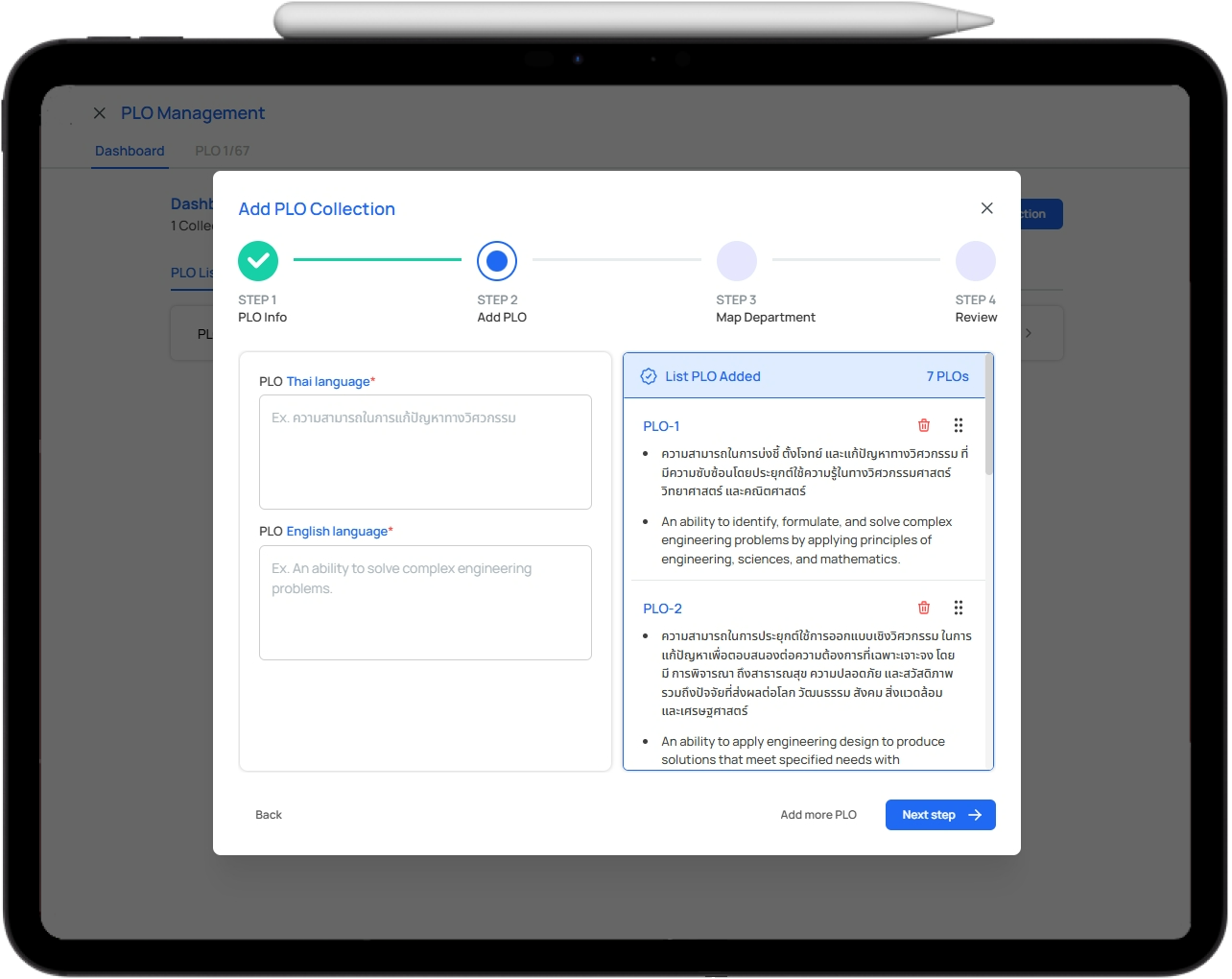Grab the PLO-1 drag handle dots

coord(958,425)
